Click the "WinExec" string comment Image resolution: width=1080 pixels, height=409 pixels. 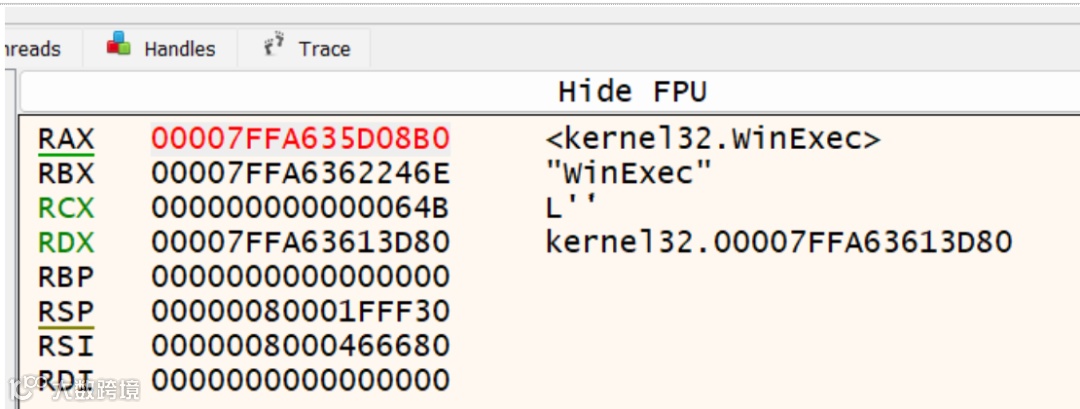click(627, 174)
